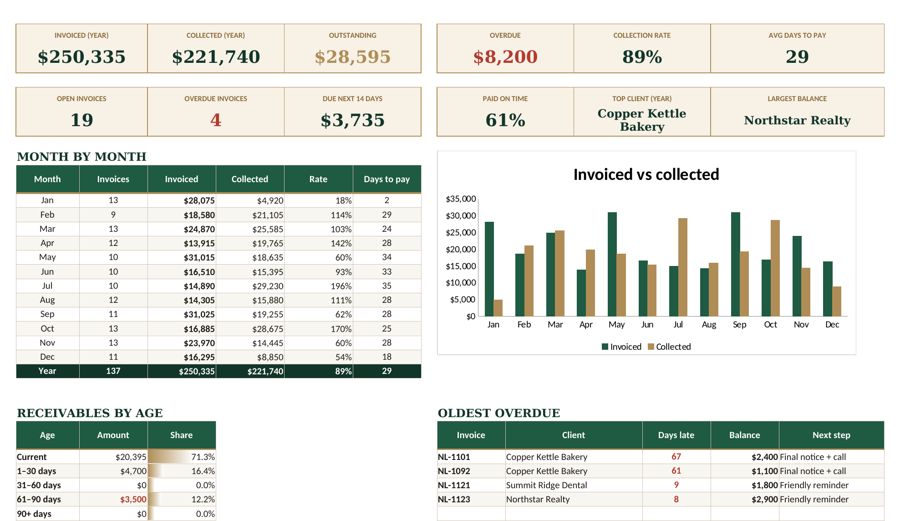Select the Copper Kettle Bakery top client card
The width and height of the screenshot is (900, 521).
point(642,112)
